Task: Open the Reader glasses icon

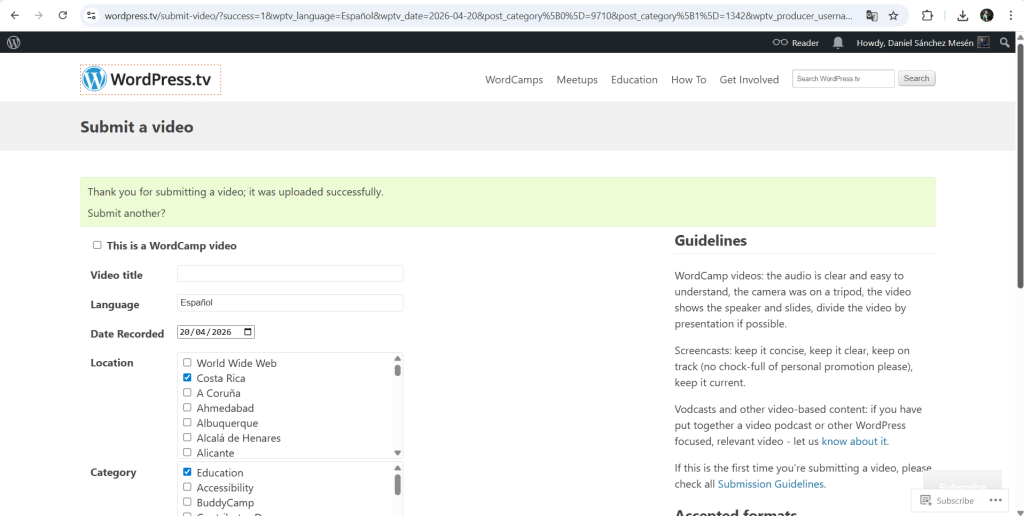Action: (x=780, y=43)
